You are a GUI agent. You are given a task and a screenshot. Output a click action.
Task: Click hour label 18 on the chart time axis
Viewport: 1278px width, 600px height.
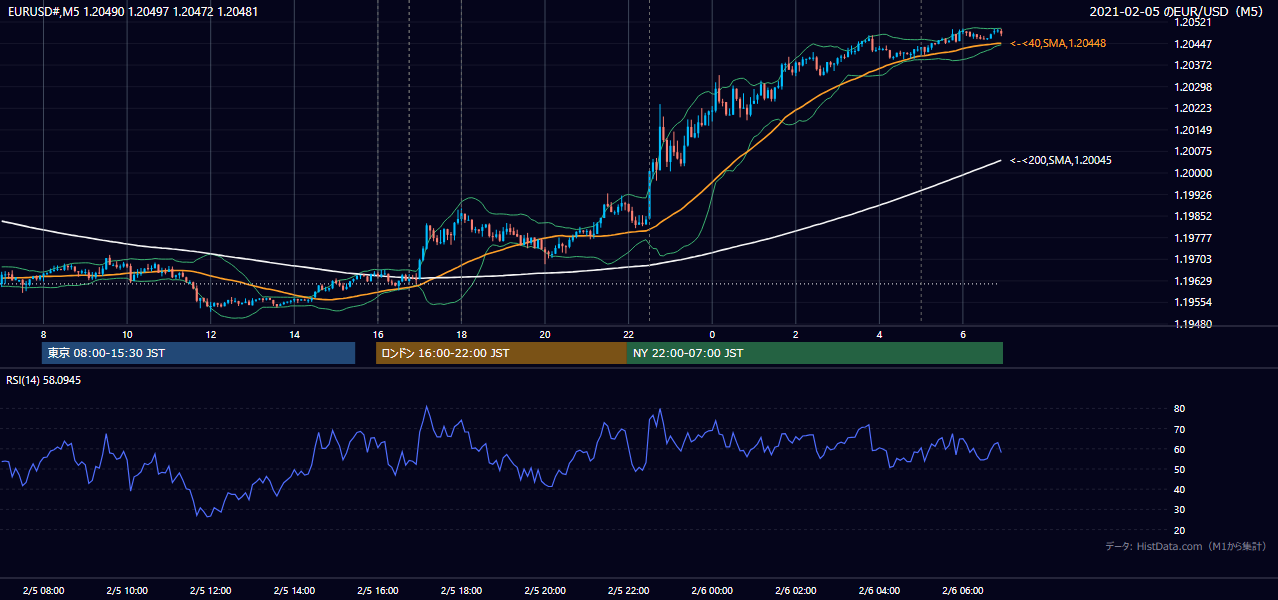(461, 334)
